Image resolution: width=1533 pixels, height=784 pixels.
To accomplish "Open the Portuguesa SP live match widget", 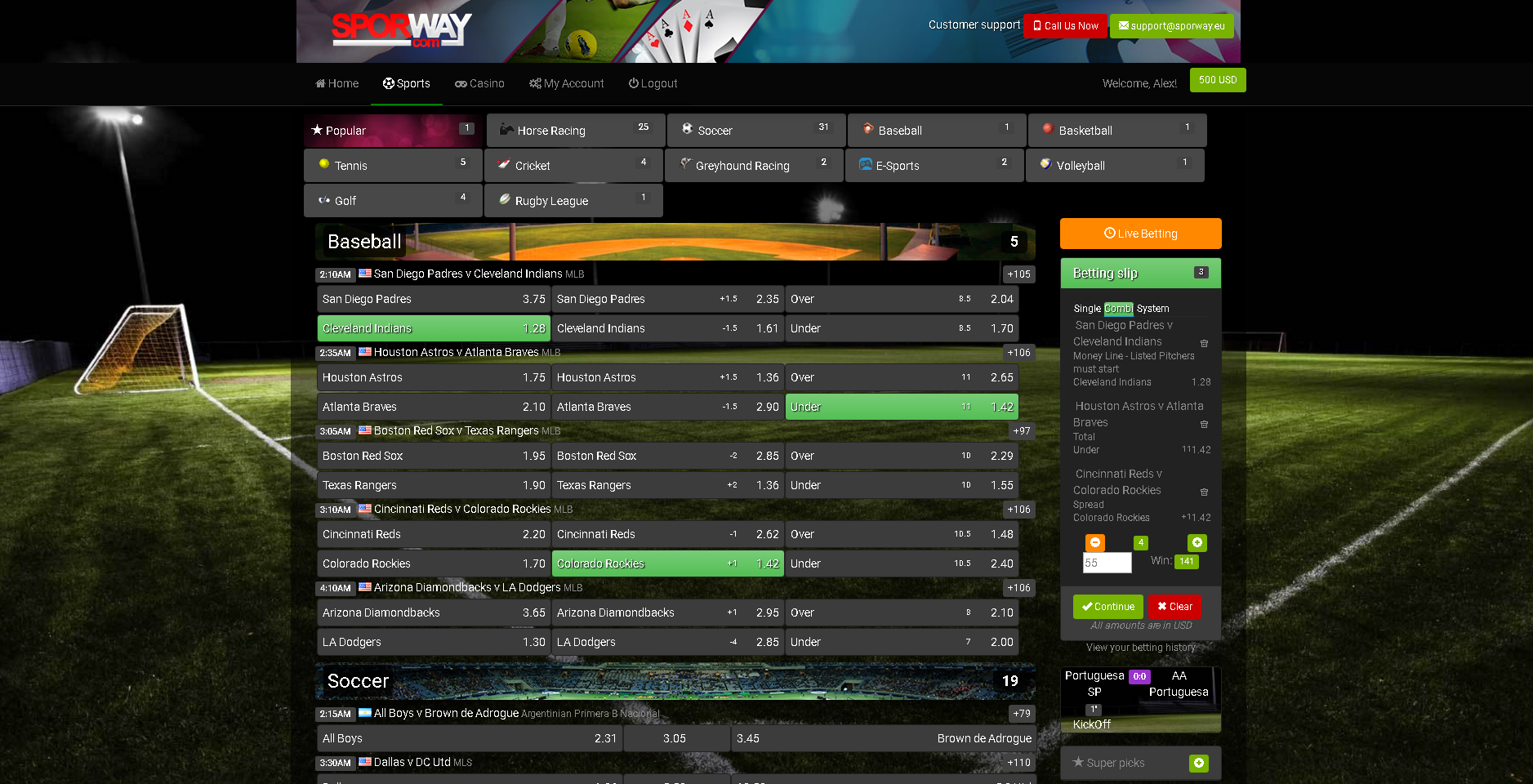I will (1141, 700).
